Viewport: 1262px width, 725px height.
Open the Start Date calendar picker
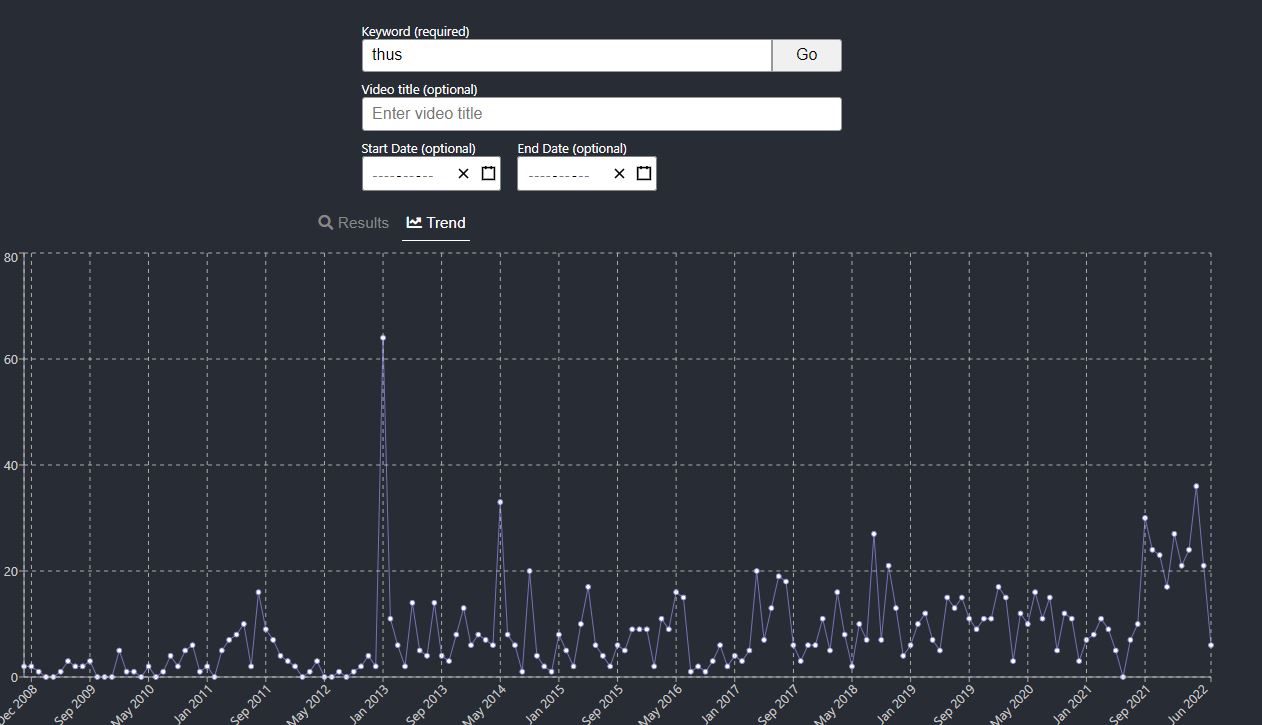(x=488, y=174)
